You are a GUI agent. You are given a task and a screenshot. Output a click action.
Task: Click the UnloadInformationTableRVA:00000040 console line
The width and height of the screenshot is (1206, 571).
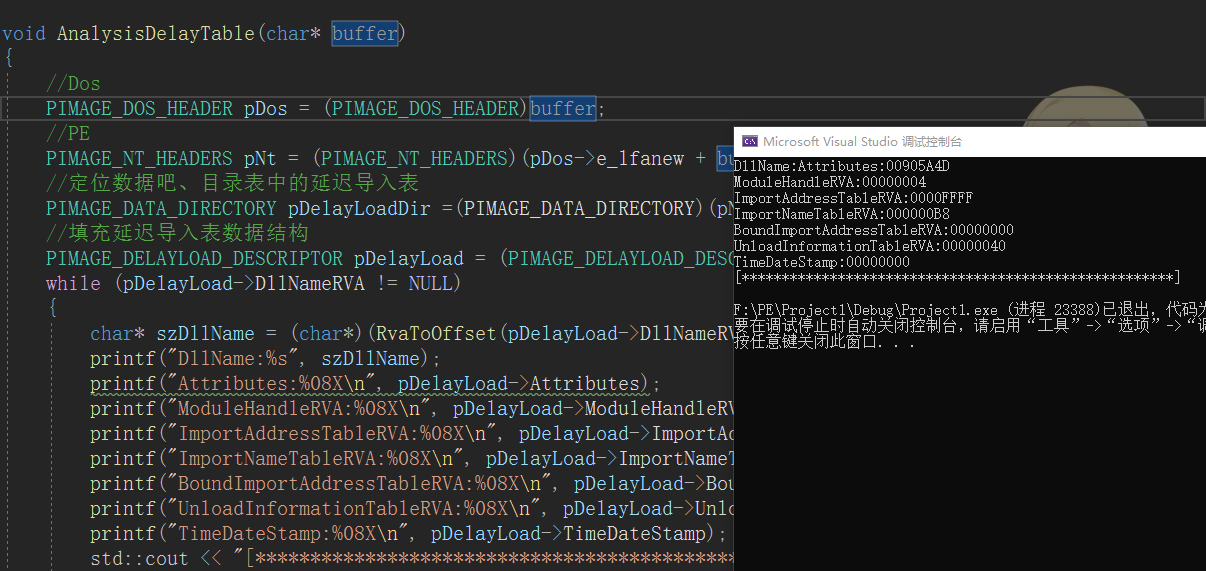point(869,246)
